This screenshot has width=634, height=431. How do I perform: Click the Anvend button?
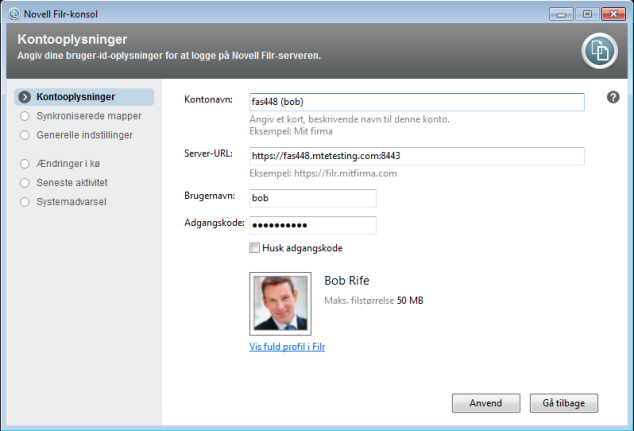[486, 403]
